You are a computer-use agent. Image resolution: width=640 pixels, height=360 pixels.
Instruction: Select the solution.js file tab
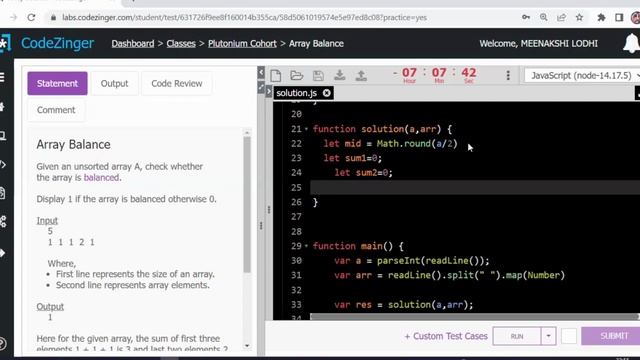pos(296,93)
